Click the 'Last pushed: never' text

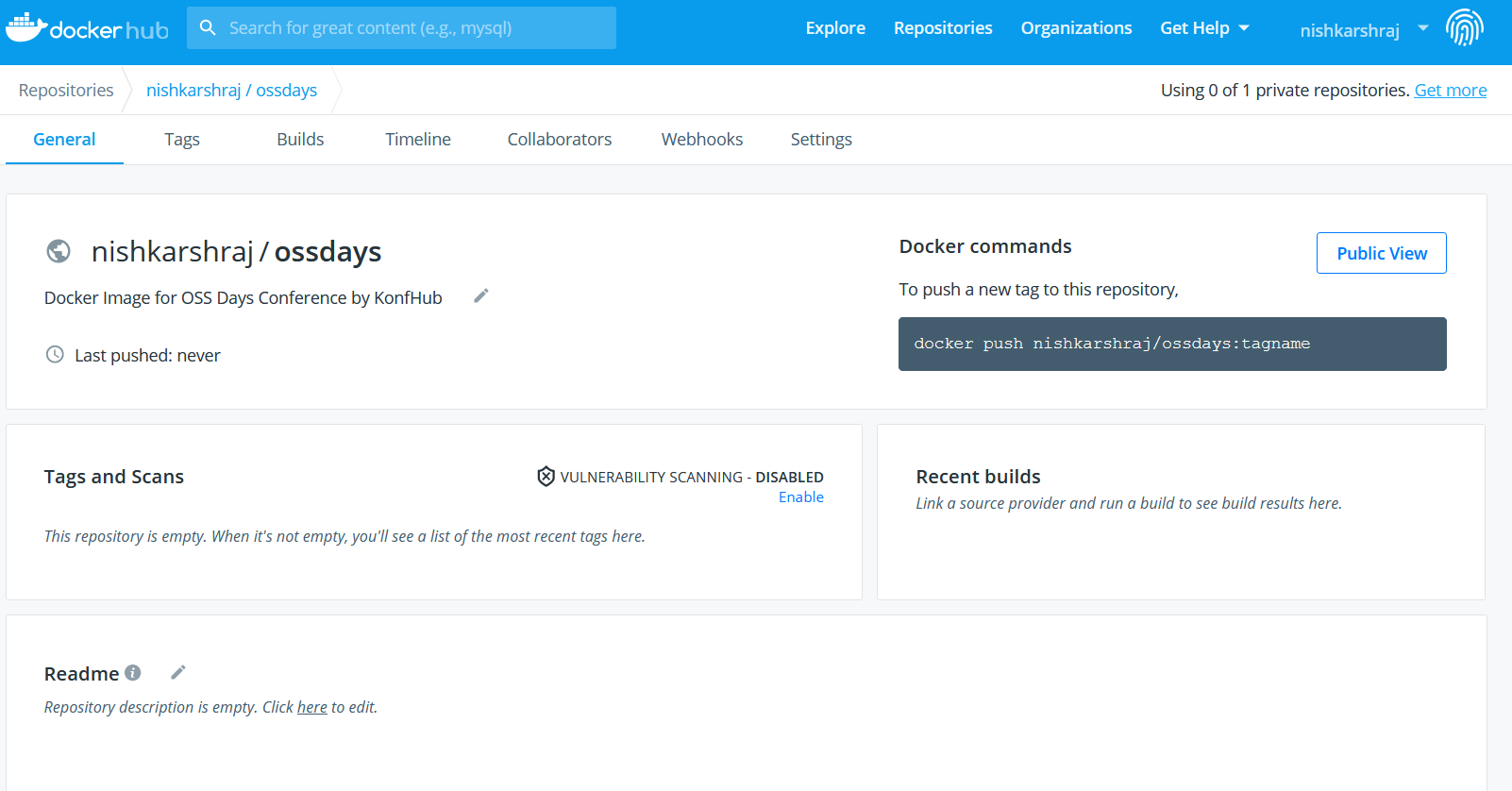tap(147, 356)
